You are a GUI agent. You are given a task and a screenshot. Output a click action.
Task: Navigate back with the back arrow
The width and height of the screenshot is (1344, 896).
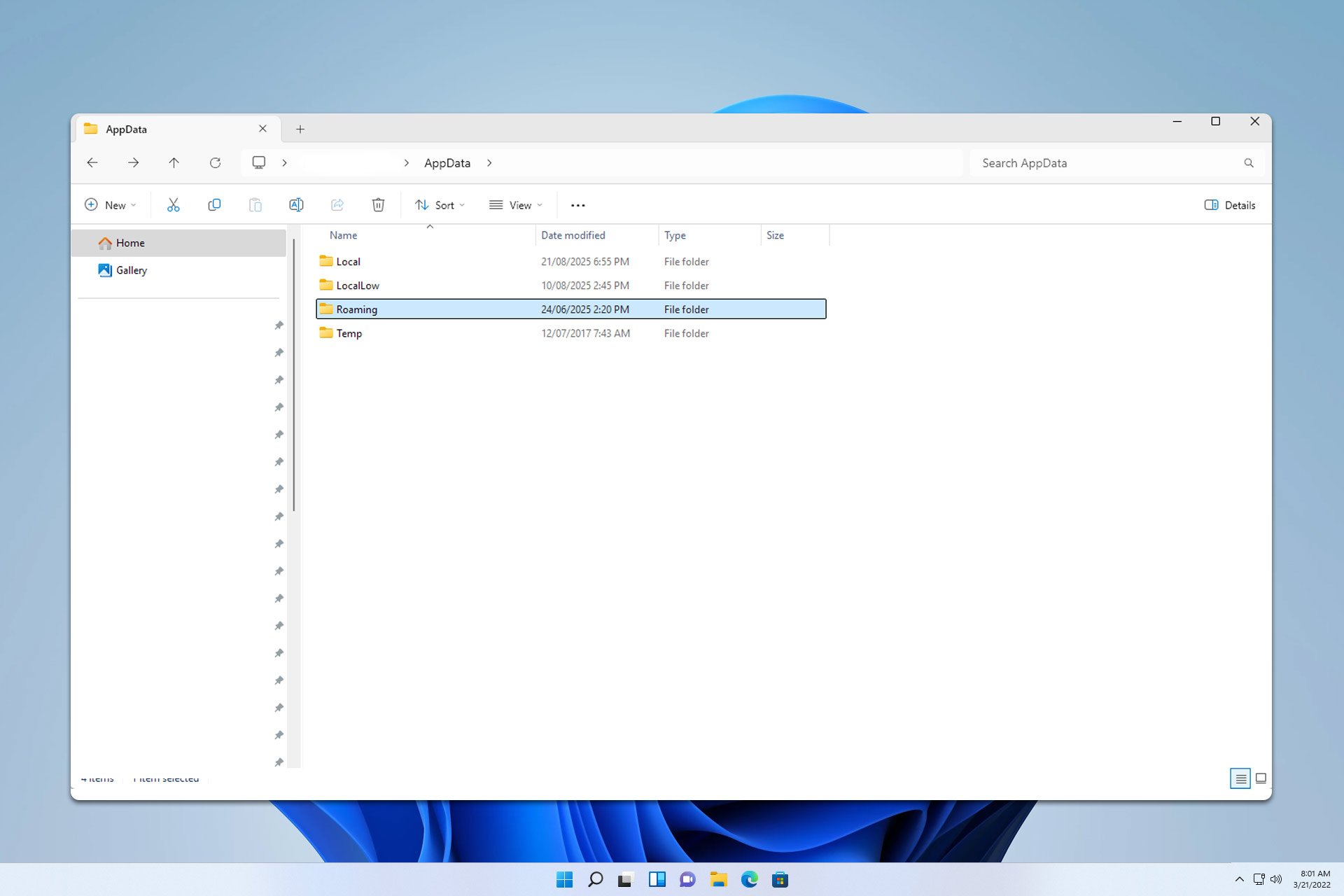pos(92,163)
